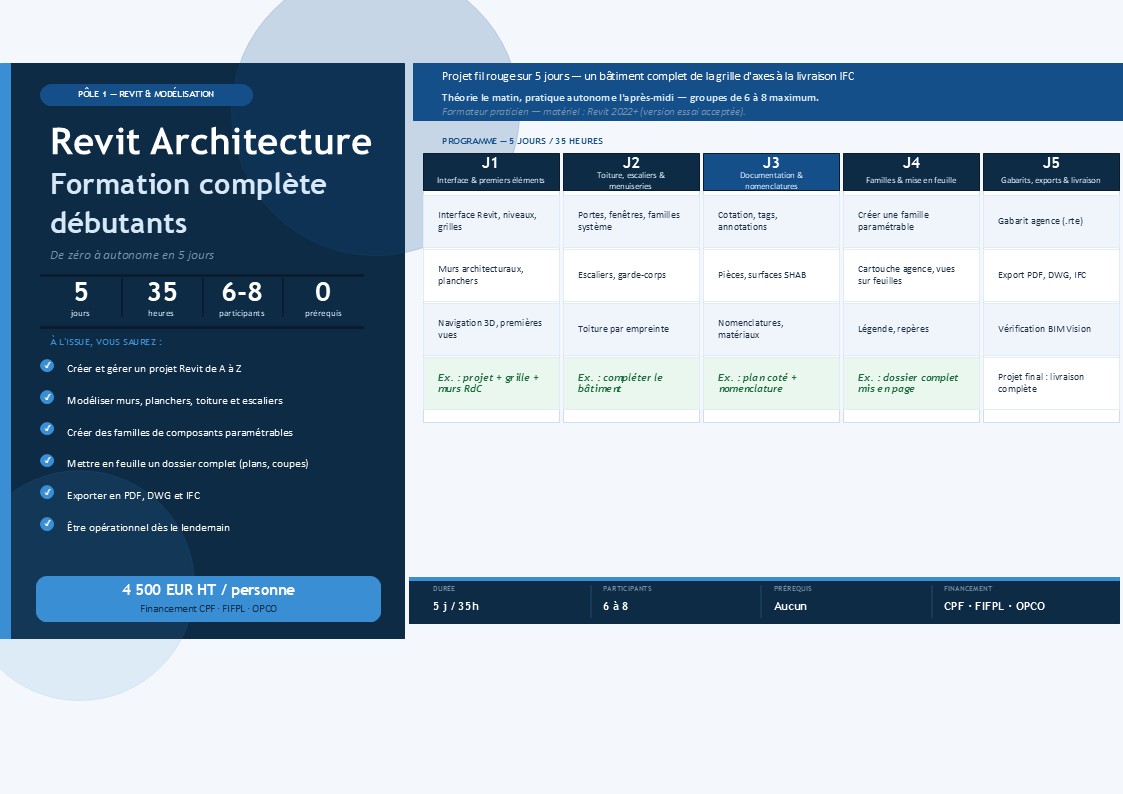Click the cell 'Nomenclatures, matériaux'
This screenshot has height=794, width=1123.
coord(771,329)
